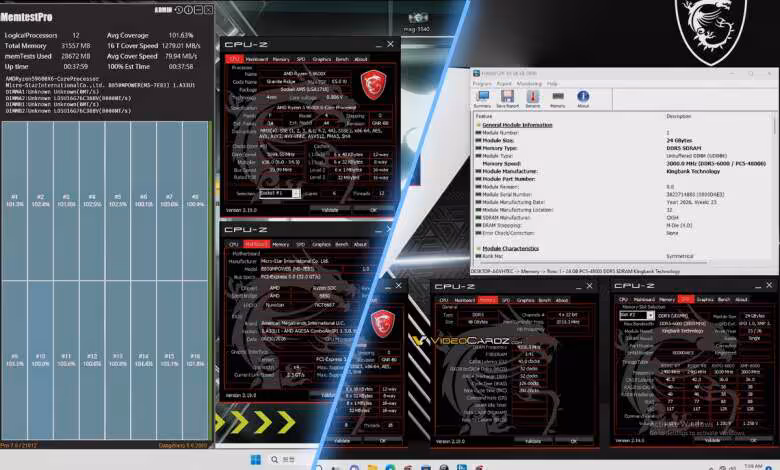Click General Module Information heading
This screenshot has width=780, height=470.
coord(517,125)
